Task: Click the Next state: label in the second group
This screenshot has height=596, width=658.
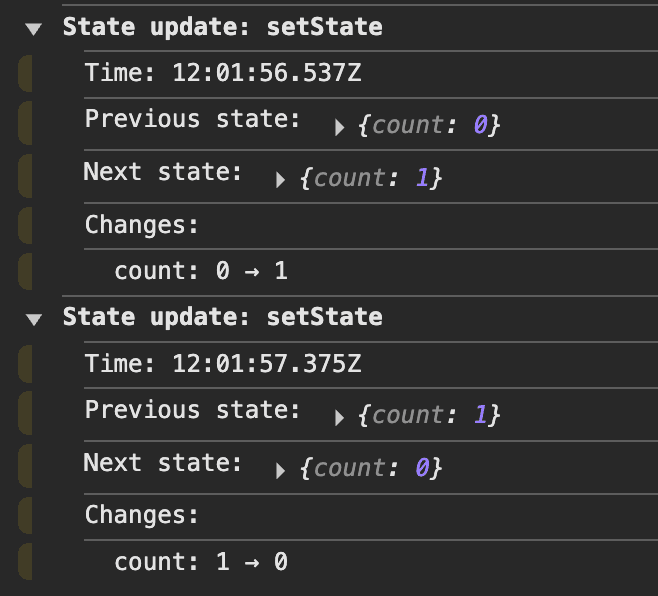Action: [163, 463]
